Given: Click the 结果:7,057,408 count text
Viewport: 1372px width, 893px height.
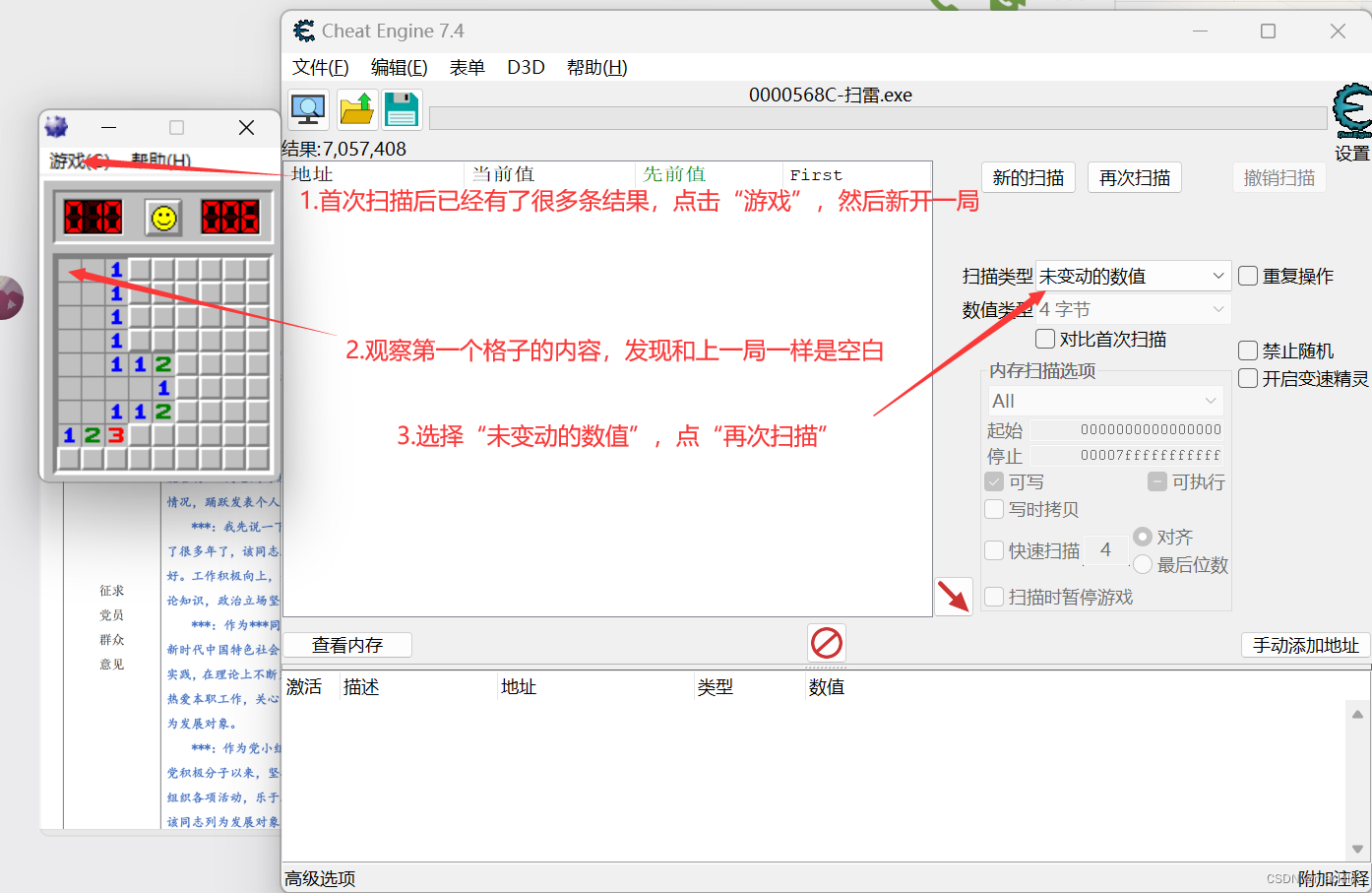Looking at the screenshot, I should 344,149.
